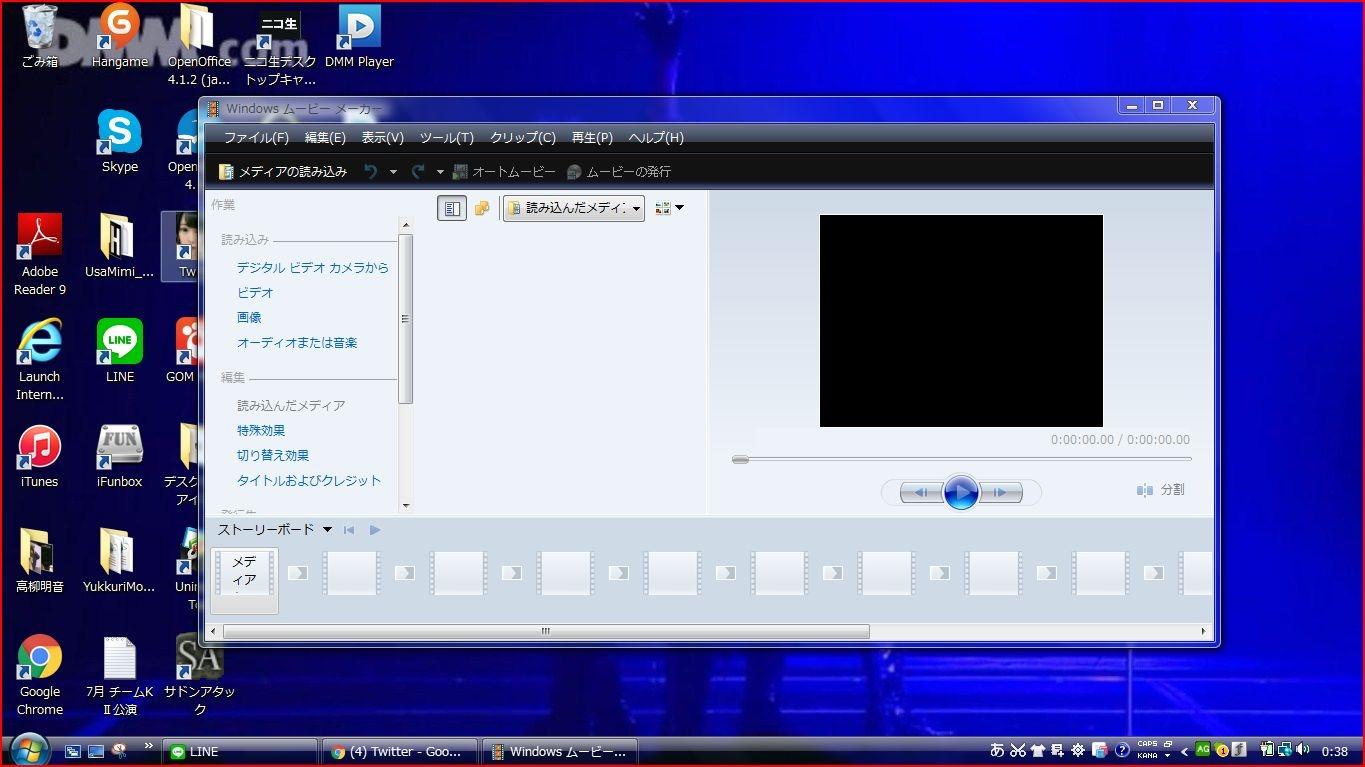This screenshot has height=767, width=1365.
Task: Click the 切り替え効果 transitions link
Action: click(x=273, y=456)
